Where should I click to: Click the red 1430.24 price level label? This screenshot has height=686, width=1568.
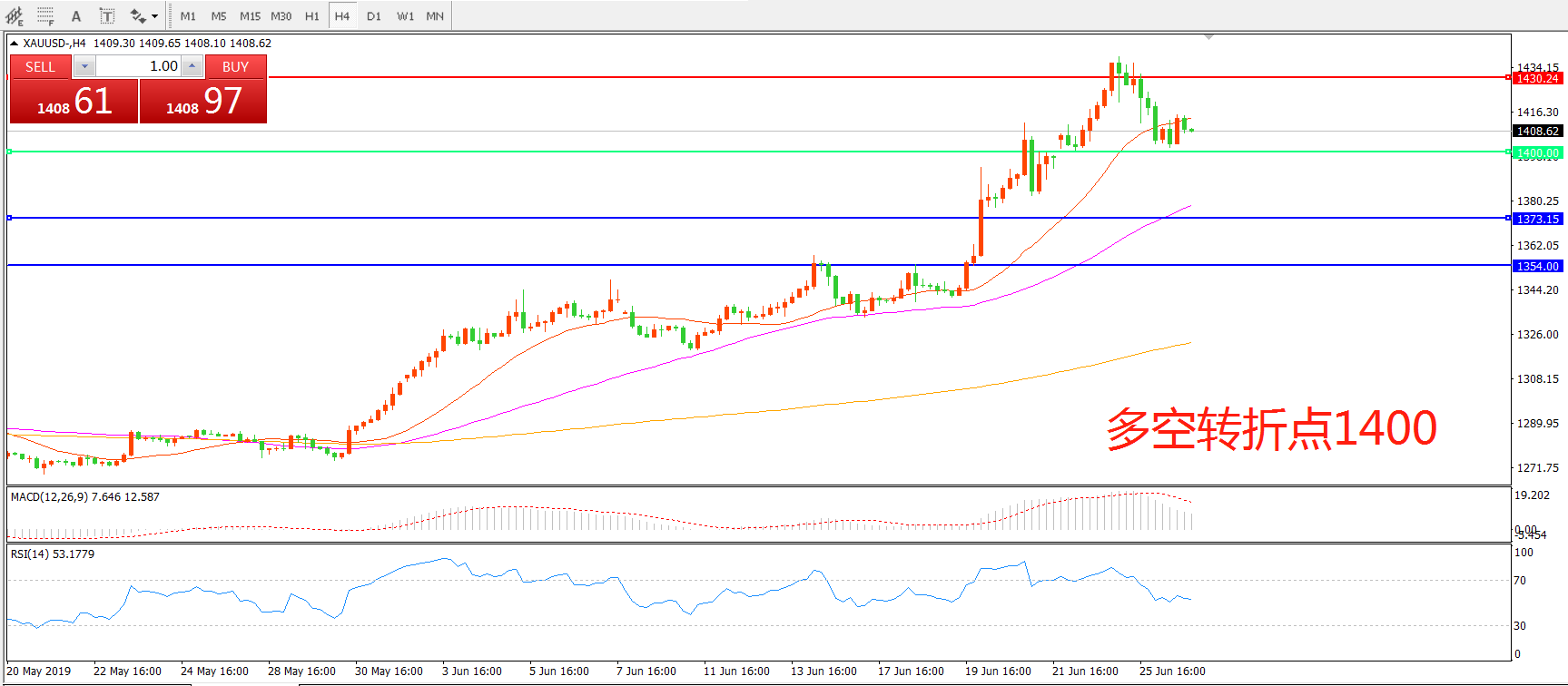(1537, 78)
